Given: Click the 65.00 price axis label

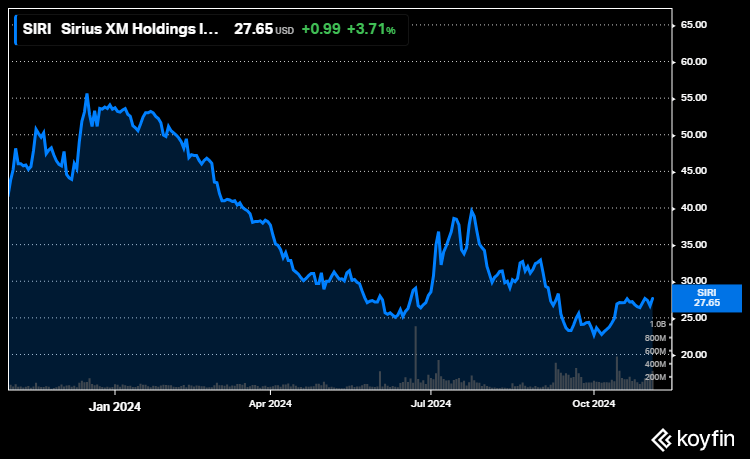Looking at the screenshot, I should pyautogui.click(x=694, y=24).
